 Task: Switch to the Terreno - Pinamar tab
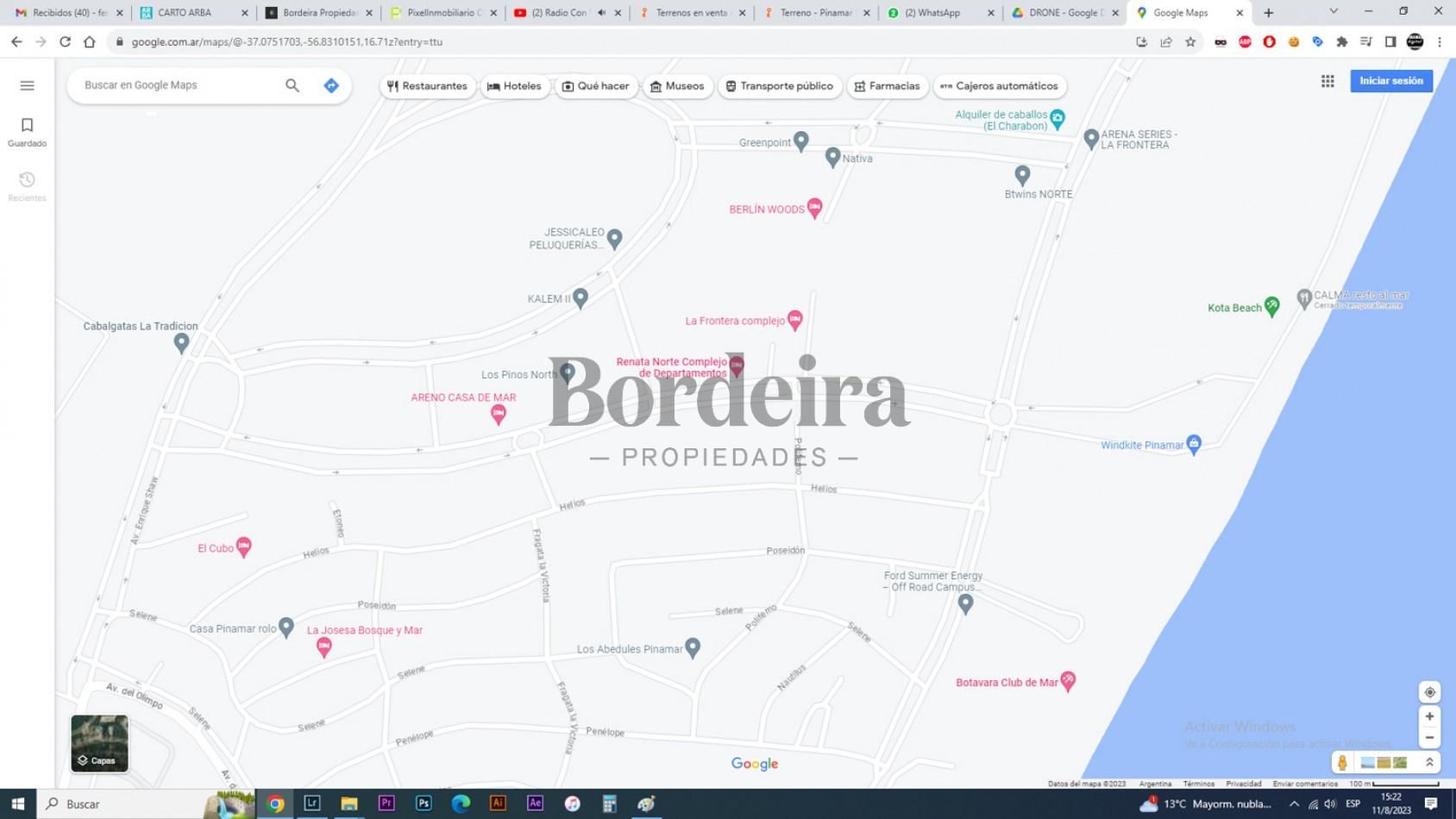(x=816, y=13)
